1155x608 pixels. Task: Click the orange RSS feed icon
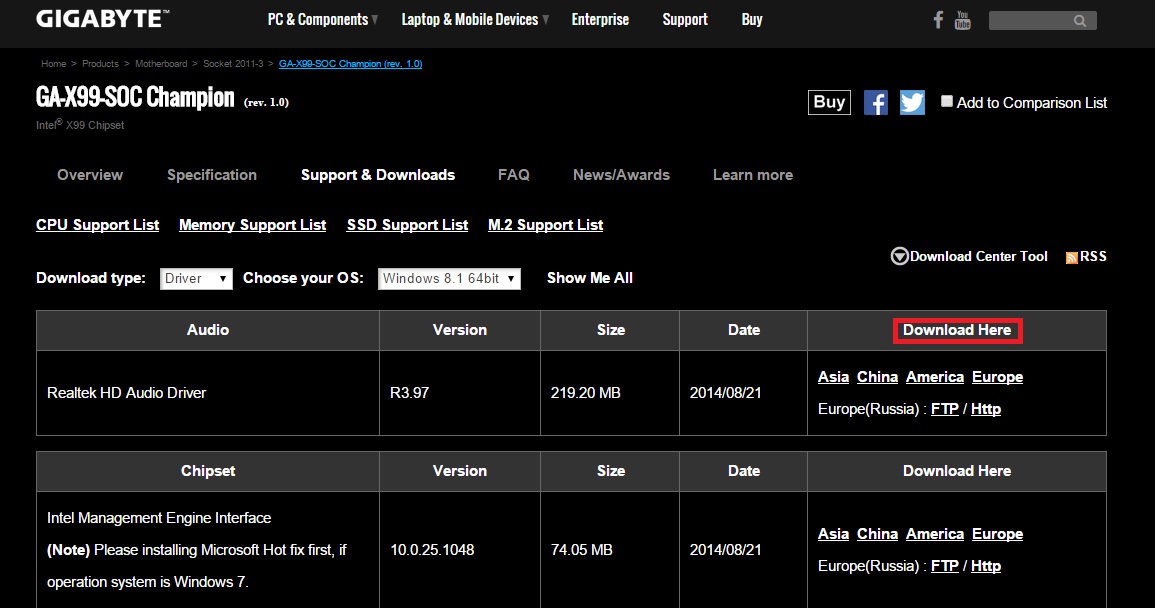[x=1072, y=257]
